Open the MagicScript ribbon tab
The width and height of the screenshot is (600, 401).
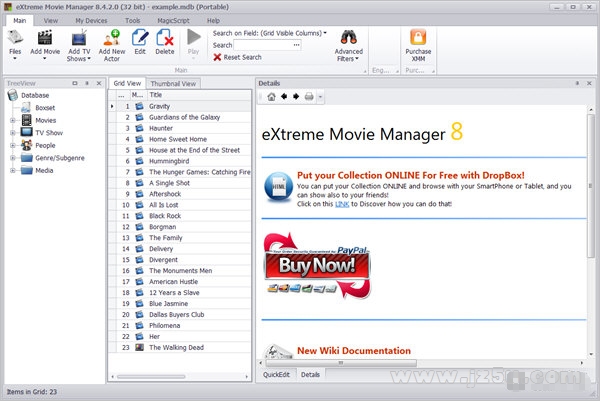(x=173, y=21)
